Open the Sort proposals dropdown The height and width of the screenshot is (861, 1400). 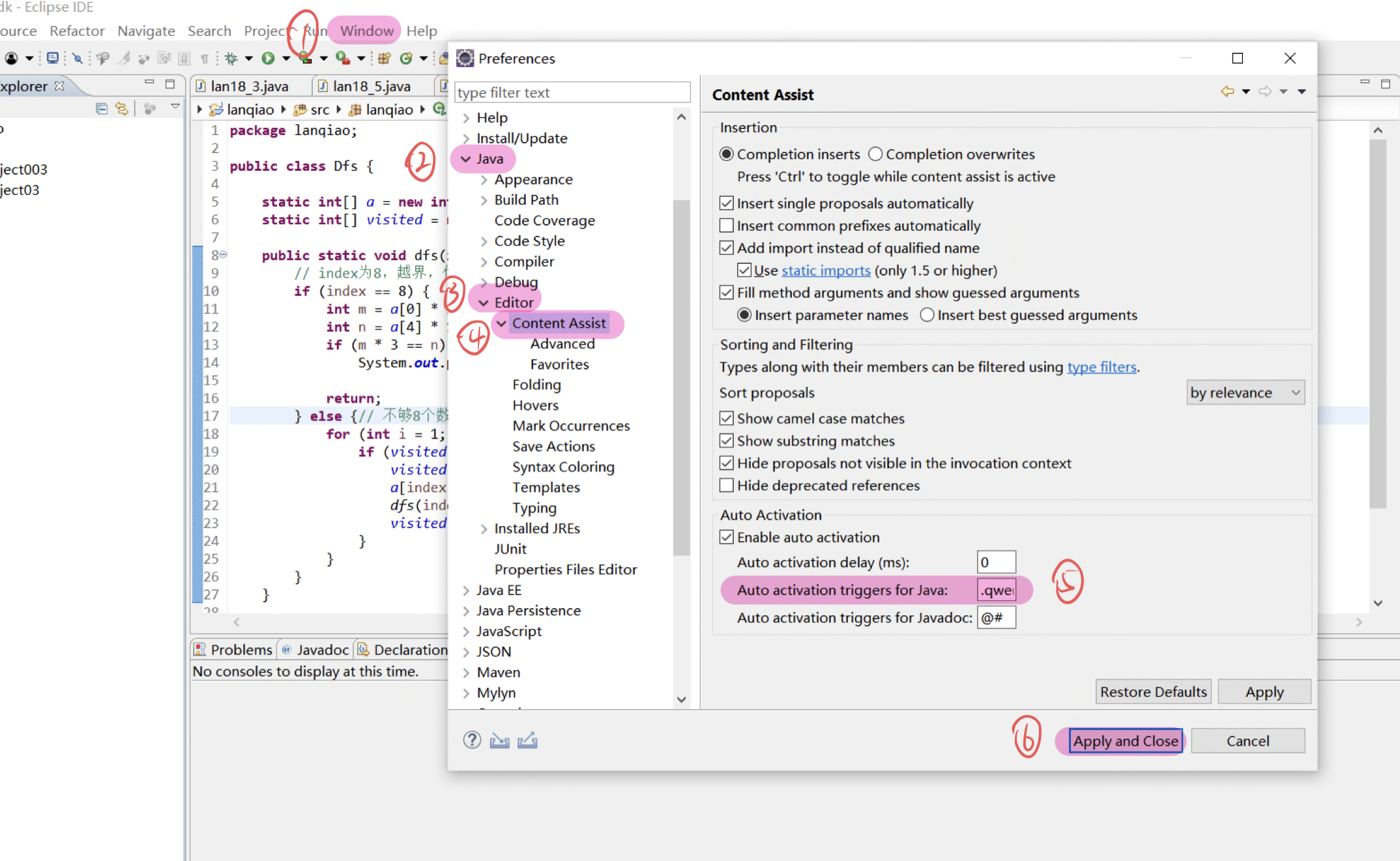click(x=1246, y=393)
